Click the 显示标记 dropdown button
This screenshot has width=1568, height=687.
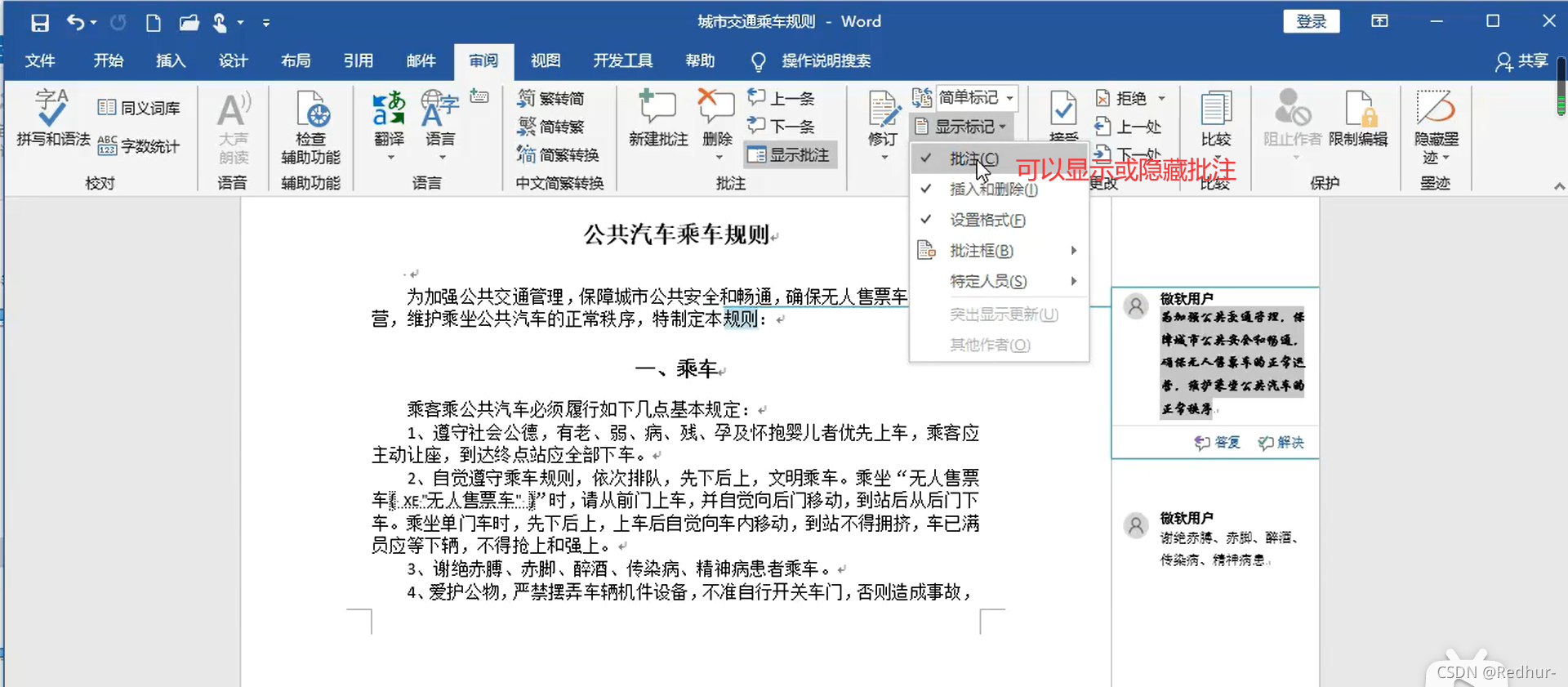pyautogui.click(x=960, y=127)
